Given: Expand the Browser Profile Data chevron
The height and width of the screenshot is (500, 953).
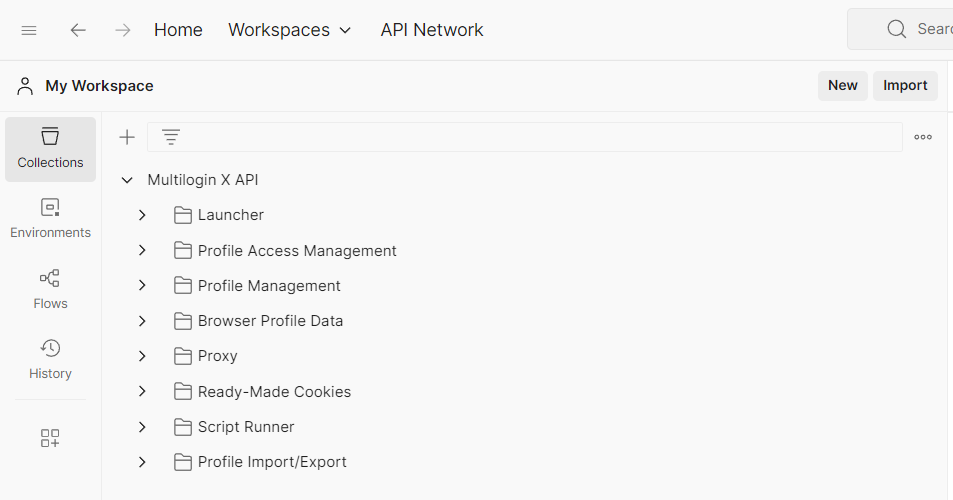Looking at the screenshot, I should [x=142, y=321].
